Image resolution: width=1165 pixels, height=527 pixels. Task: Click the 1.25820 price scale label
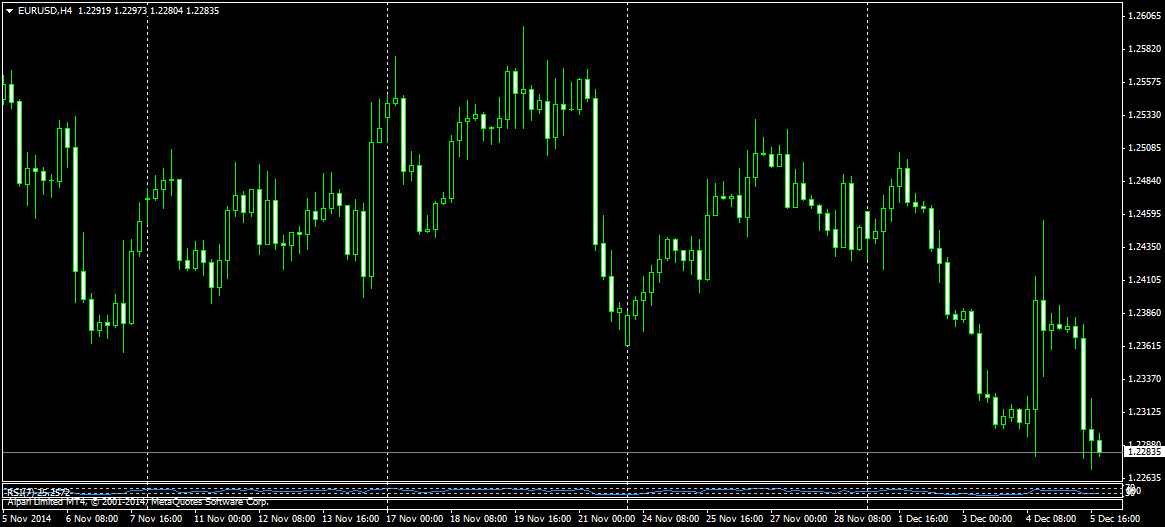1144,49
